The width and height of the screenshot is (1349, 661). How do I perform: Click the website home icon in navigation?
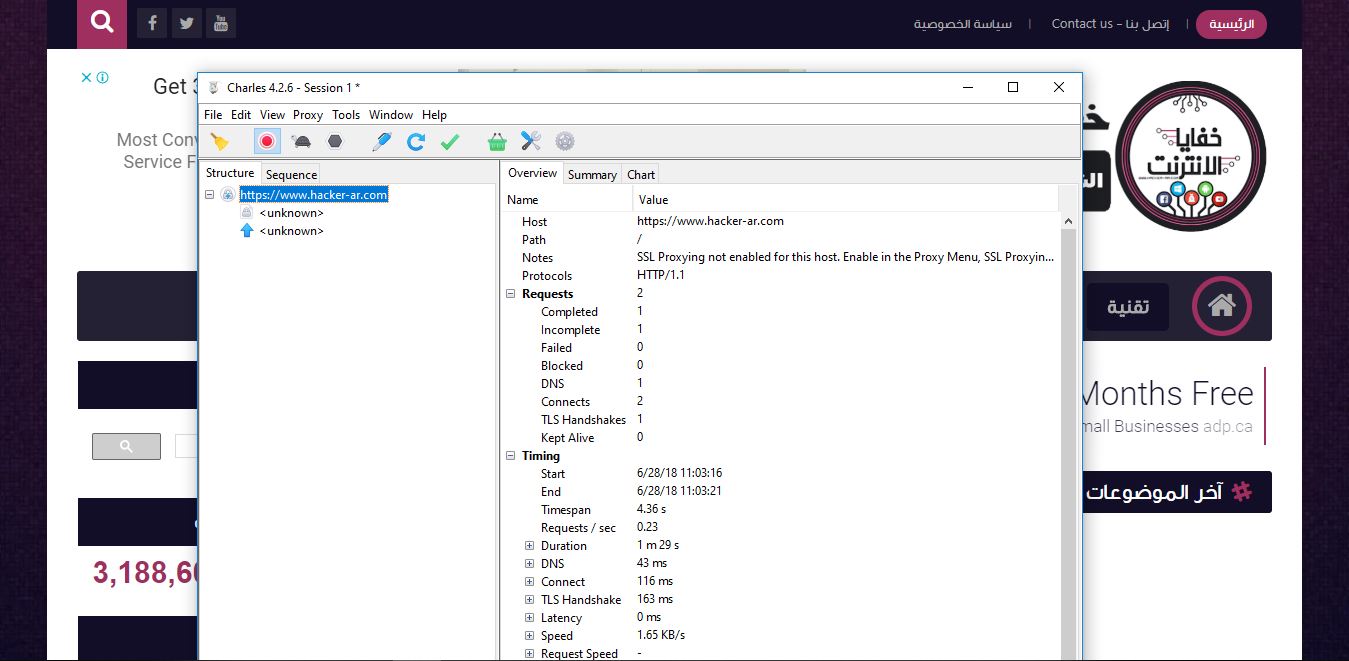(1222, 306)
